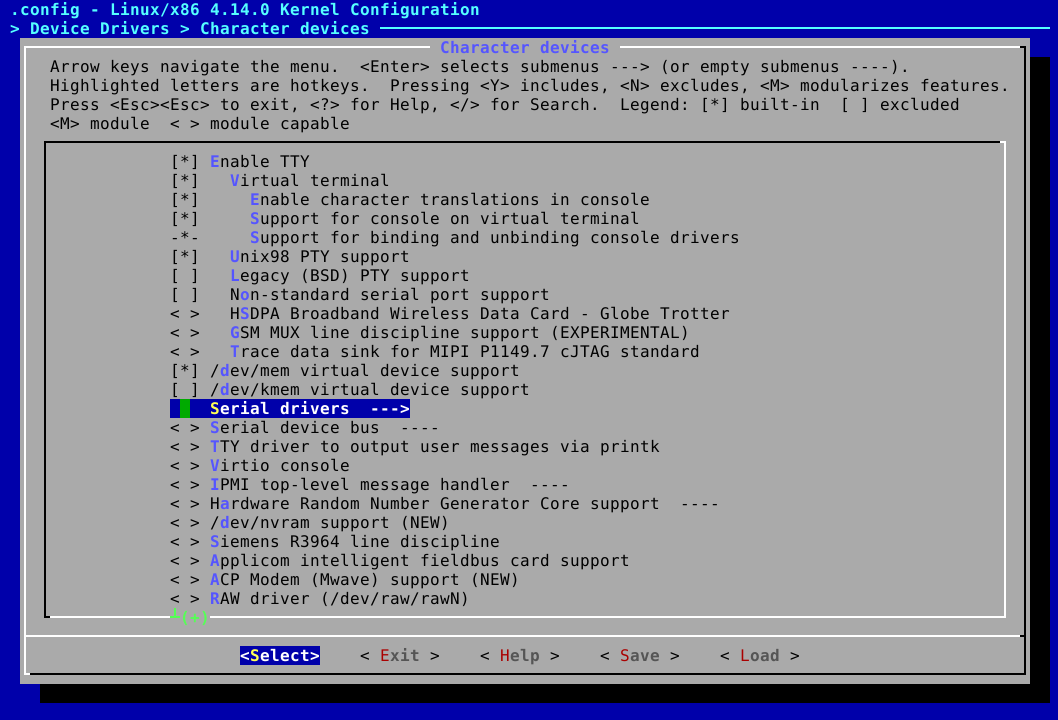The height and width of the screenshot is (720, 1058).
Task: Click Device Drivers in the breadcrumb path
Action: click(x=97, y=28)
